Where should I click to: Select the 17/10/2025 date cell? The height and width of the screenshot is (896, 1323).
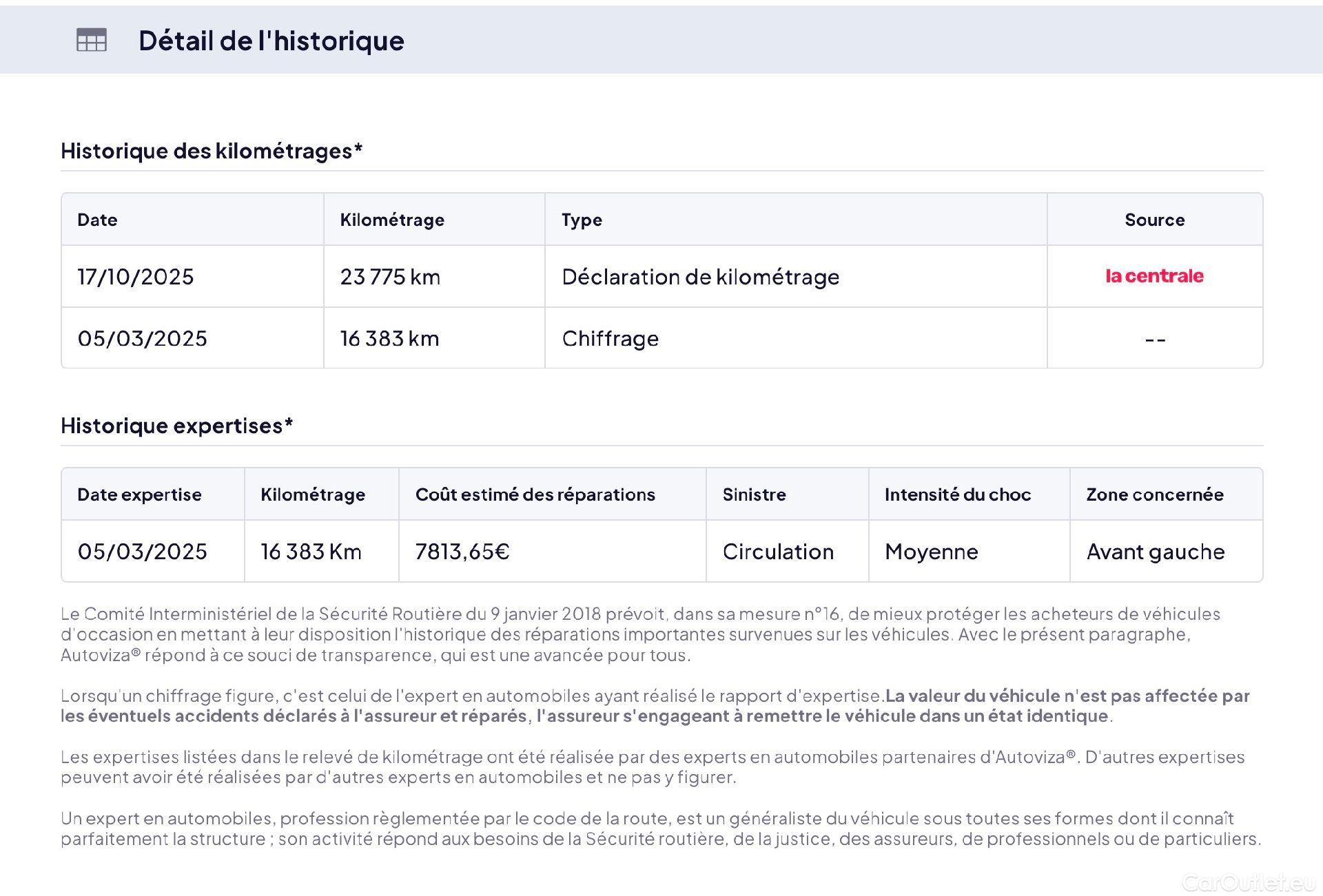136,277
